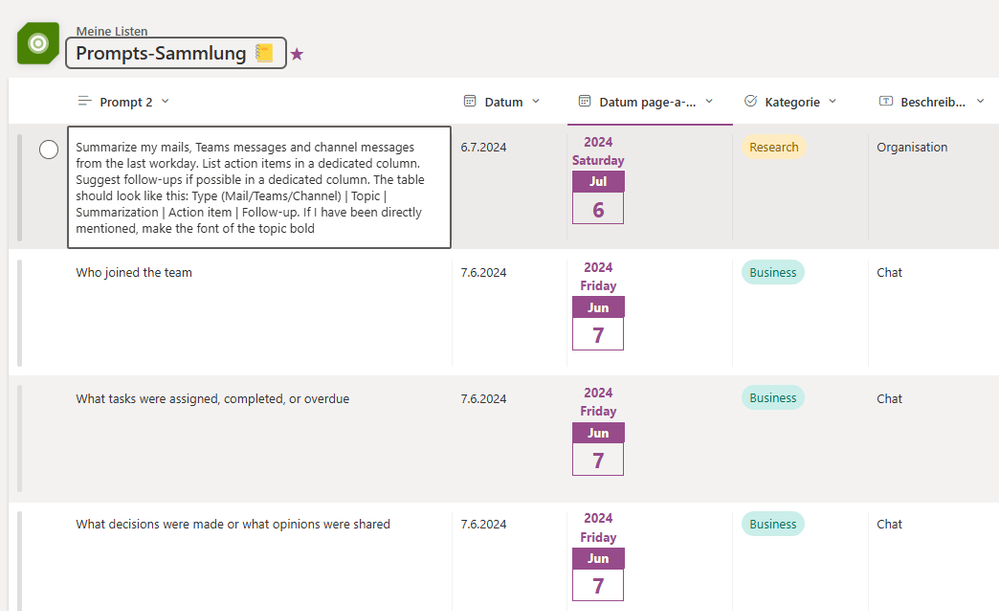Open the Prompt 2 column dropdown
999x611 pixels.
(x=165, y=101)
